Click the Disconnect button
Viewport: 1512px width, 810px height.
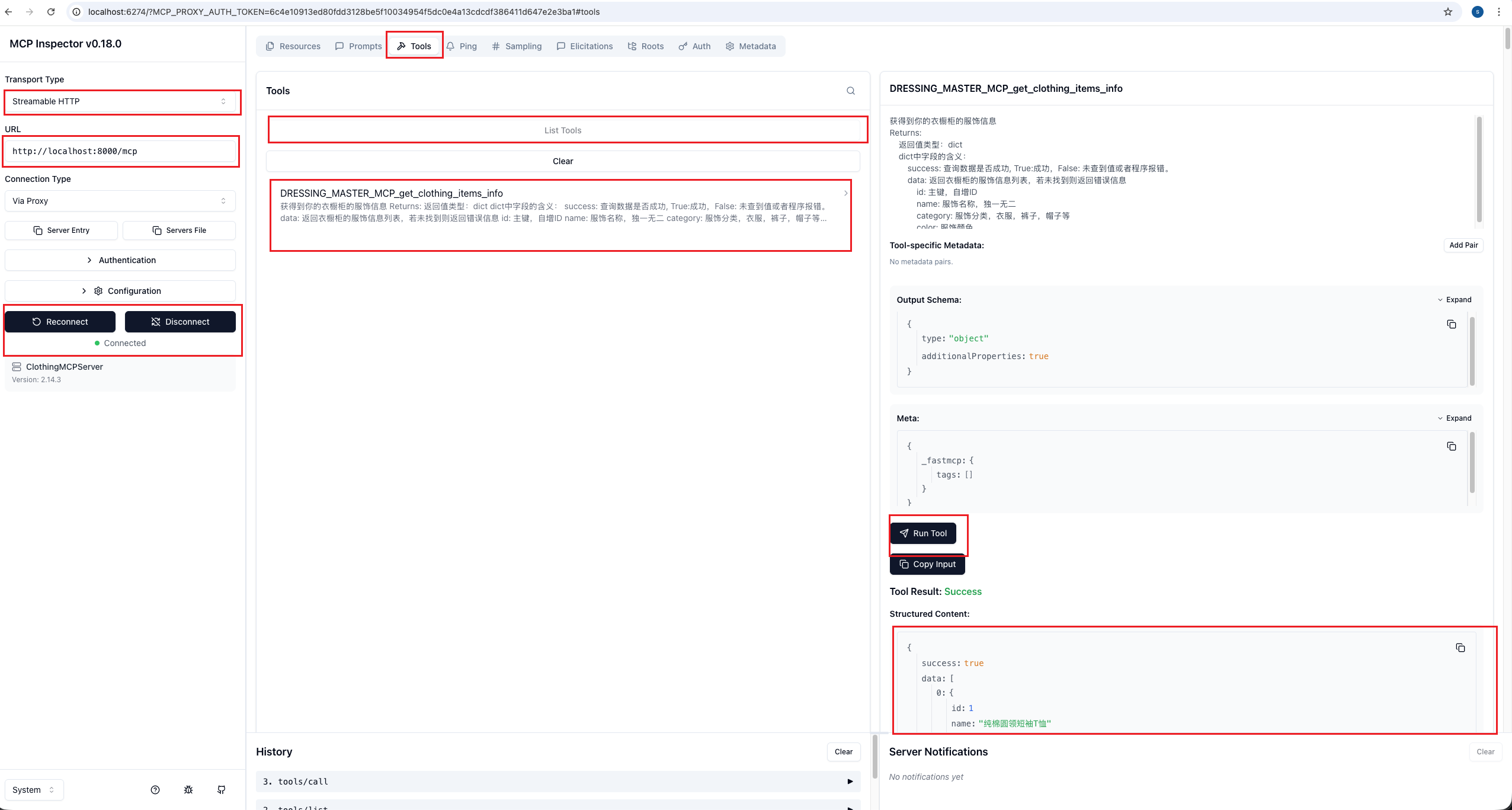(x=180, y=322)
